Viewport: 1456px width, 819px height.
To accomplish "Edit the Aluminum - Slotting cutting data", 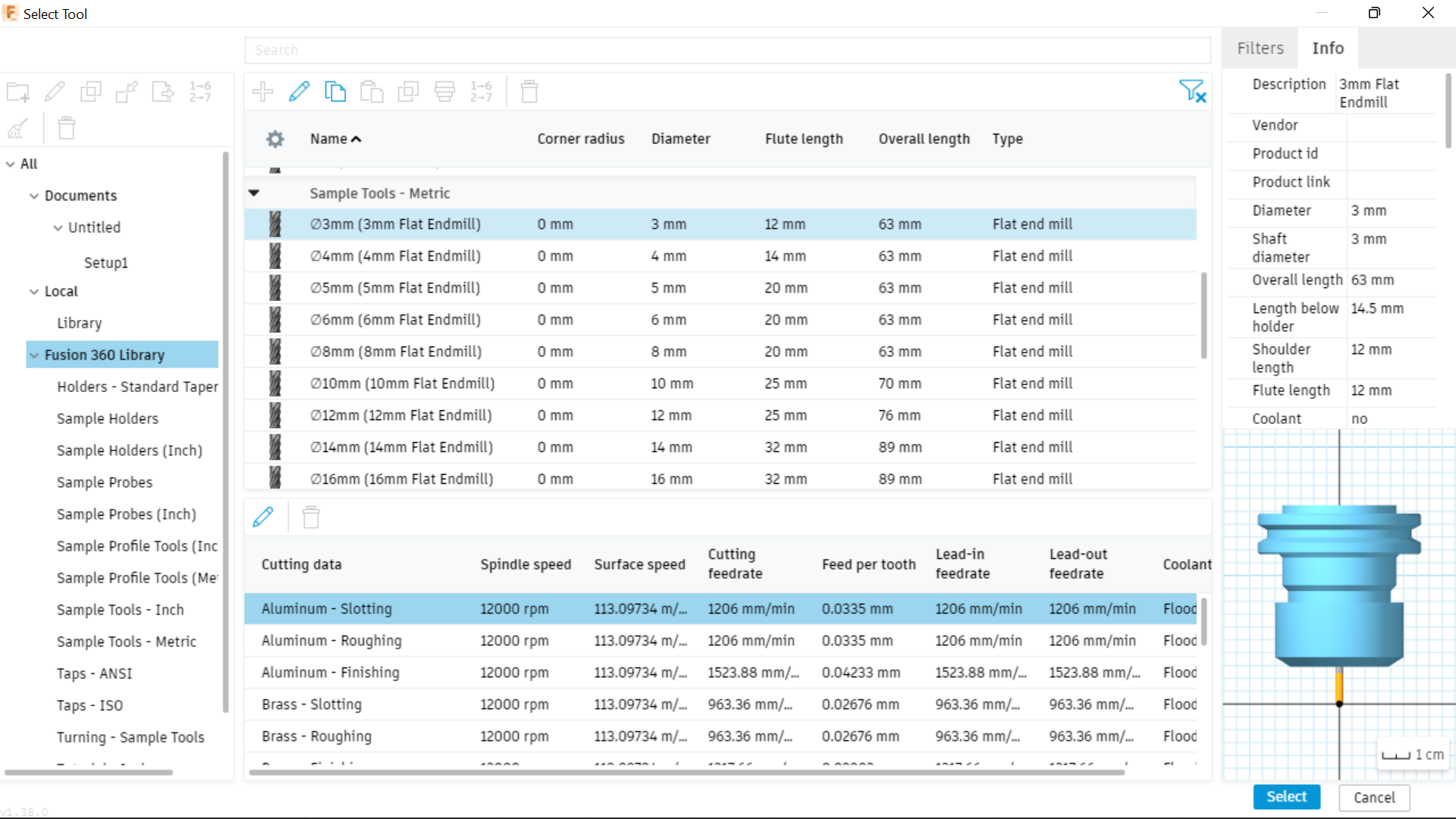I will [x=263, y=516].
